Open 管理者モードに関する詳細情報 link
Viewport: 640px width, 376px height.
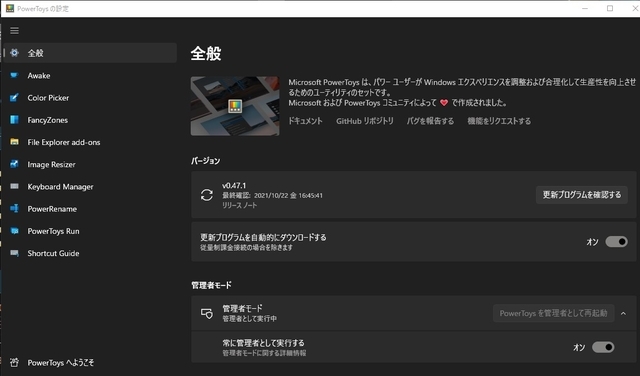pos(264,353)
